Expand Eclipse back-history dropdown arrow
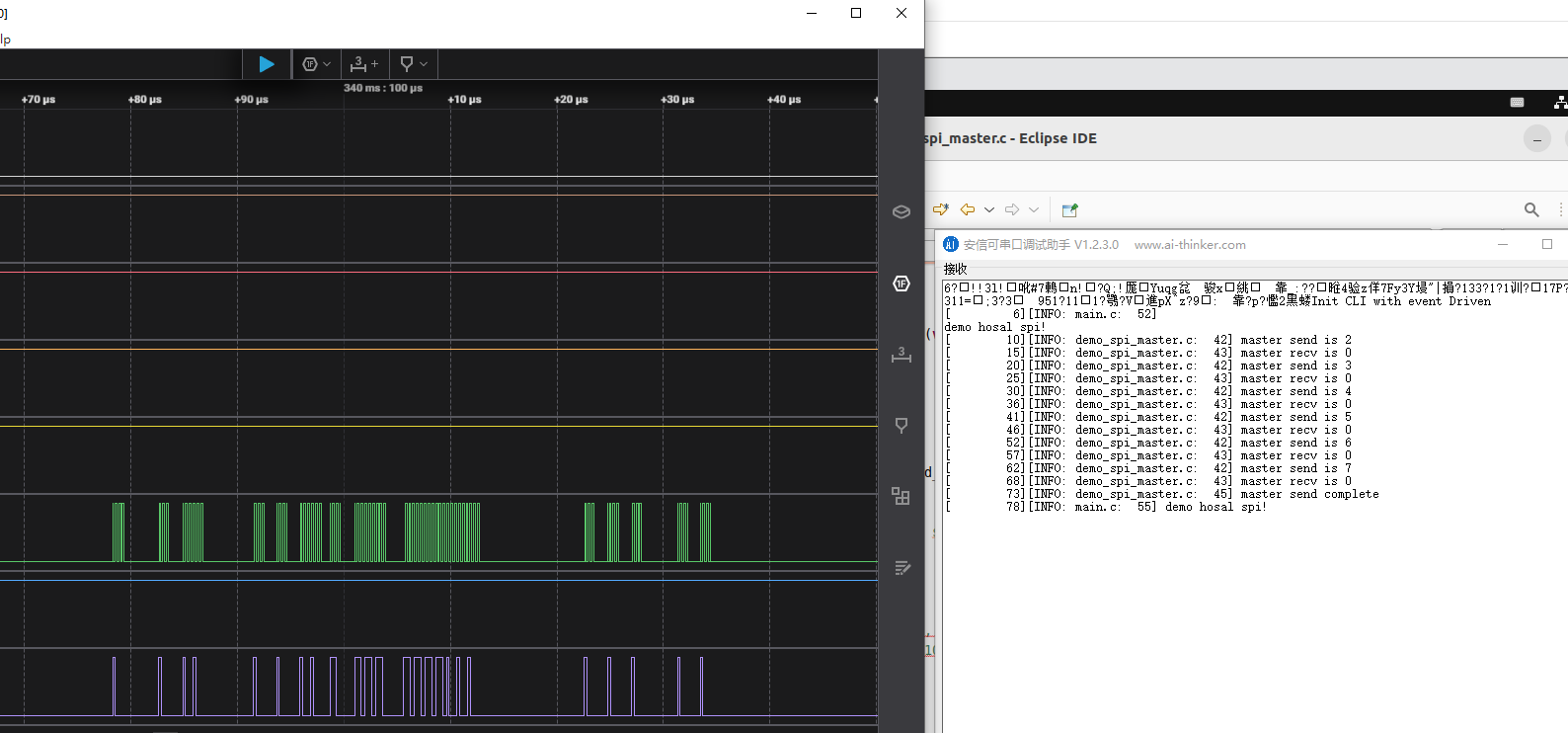This screenshot has height=733, width=1568. [x=989, y=209]
